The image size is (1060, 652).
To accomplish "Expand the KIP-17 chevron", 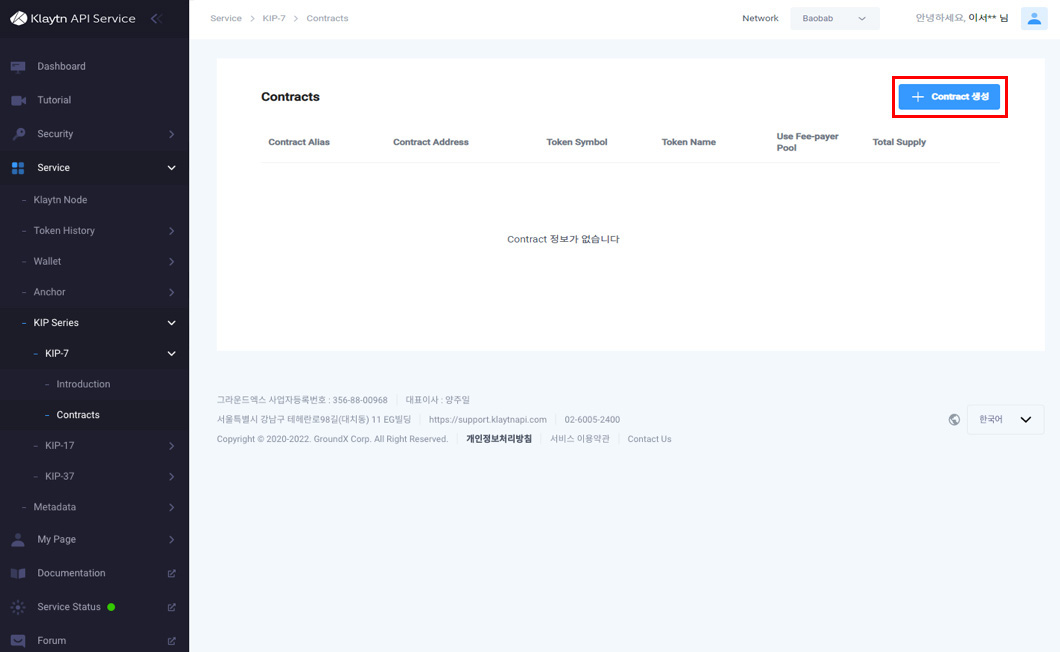I will tap(172, 446).
